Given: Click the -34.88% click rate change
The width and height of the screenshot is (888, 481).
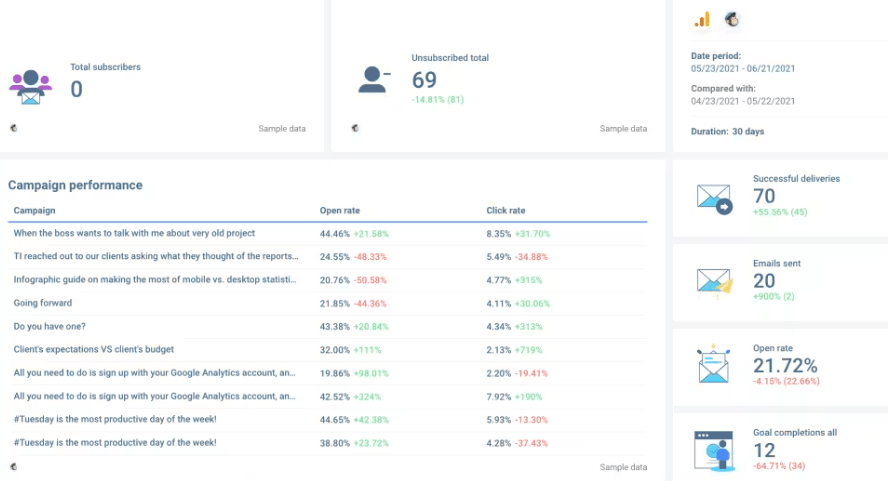Looking at the screenshot, I should (531, 257).
